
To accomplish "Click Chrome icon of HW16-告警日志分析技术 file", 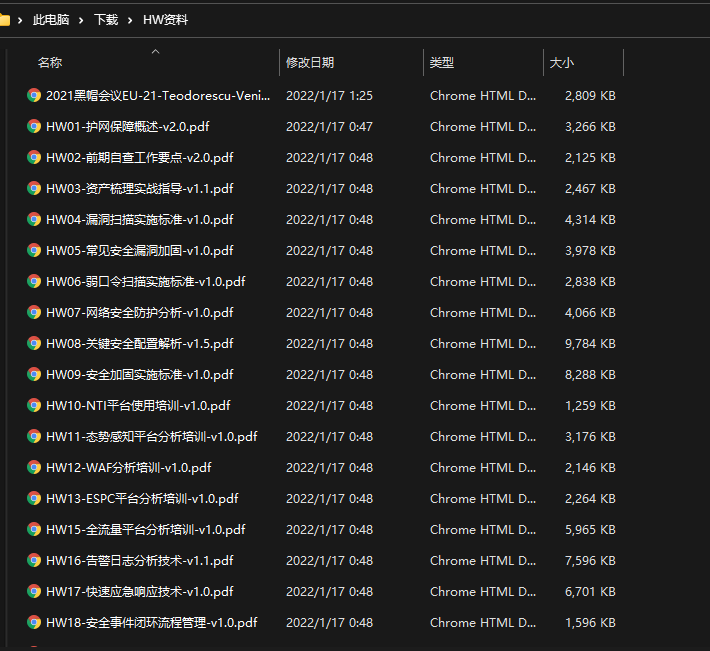I will pyautogui.click(x=34, y=560).
